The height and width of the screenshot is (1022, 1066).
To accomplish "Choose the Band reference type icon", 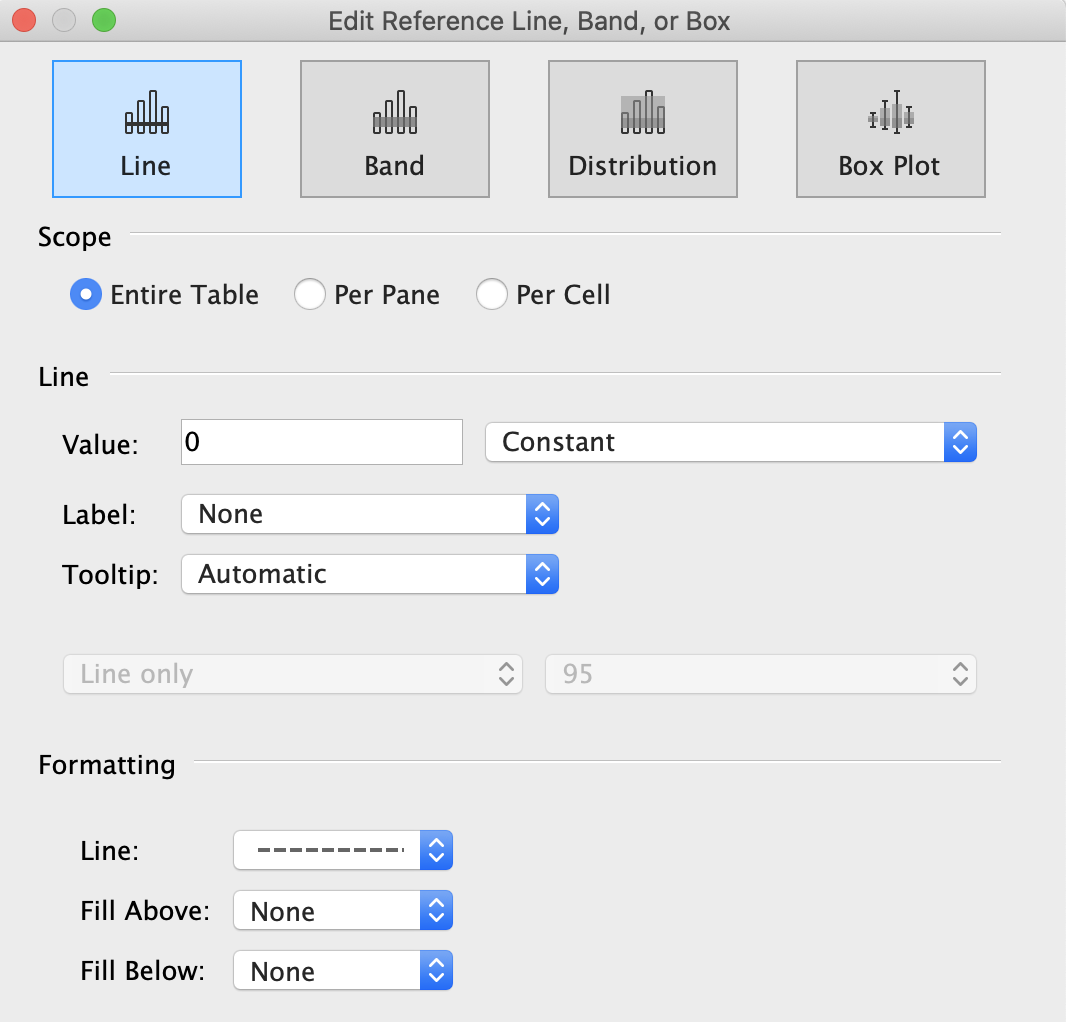I will coord(394,129).
